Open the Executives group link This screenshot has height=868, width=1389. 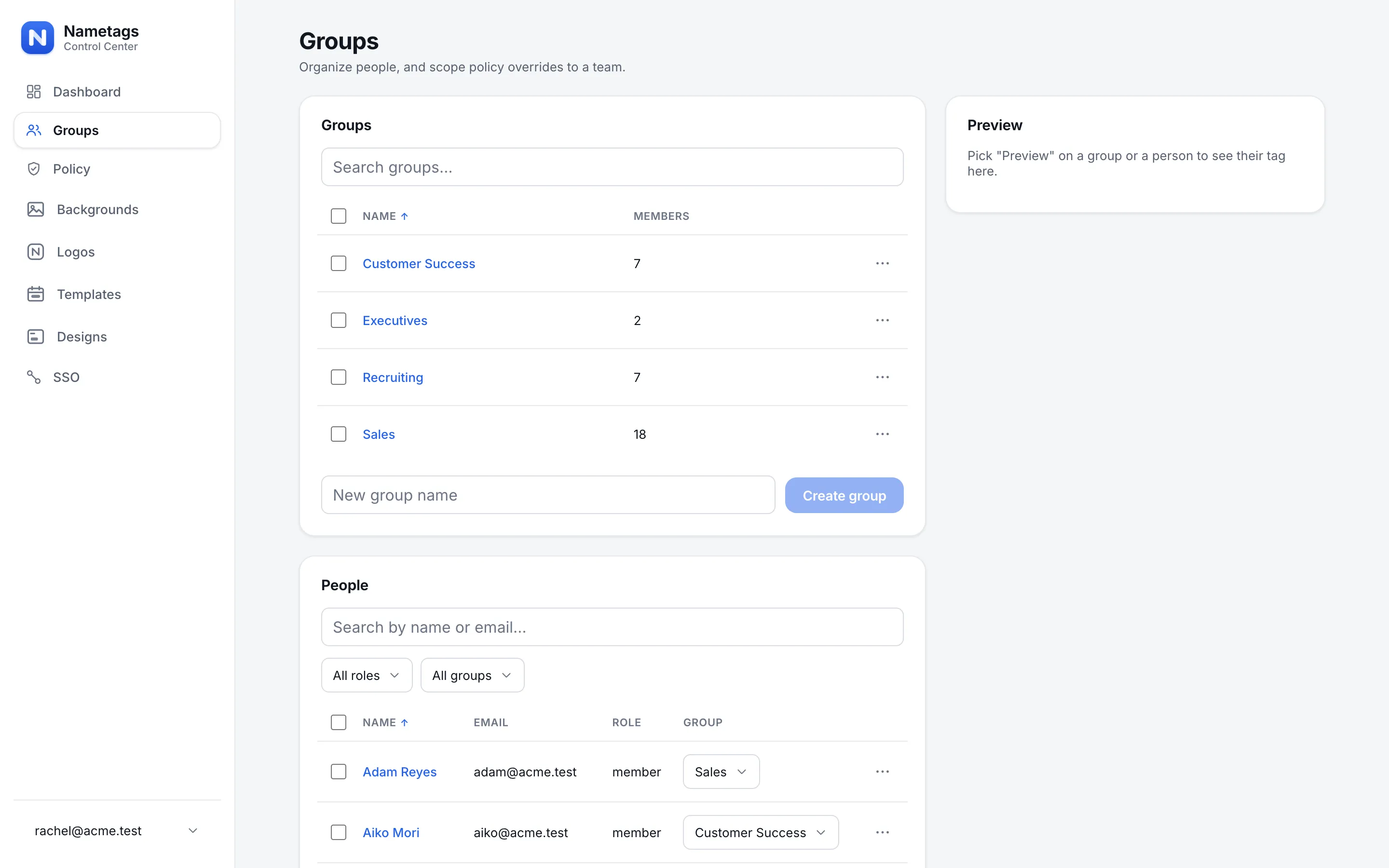click(395, 320)
